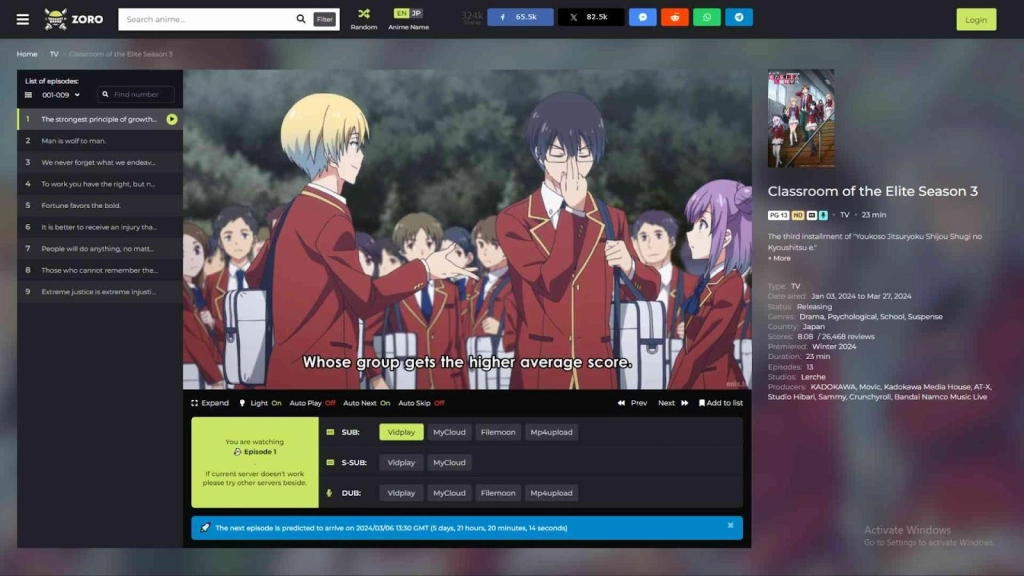The width and height of the screenshot is (1024, 576).
Task: Select SUB Mp4upload server
Action: pos(551,432)
